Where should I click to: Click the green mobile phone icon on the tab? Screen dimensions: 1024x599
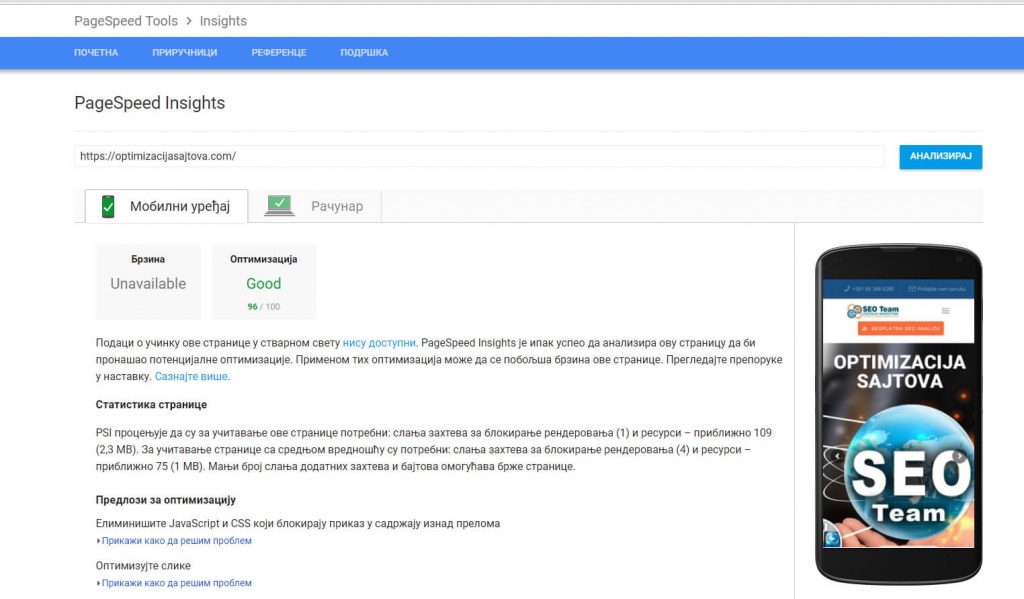(x=107, y=206)
